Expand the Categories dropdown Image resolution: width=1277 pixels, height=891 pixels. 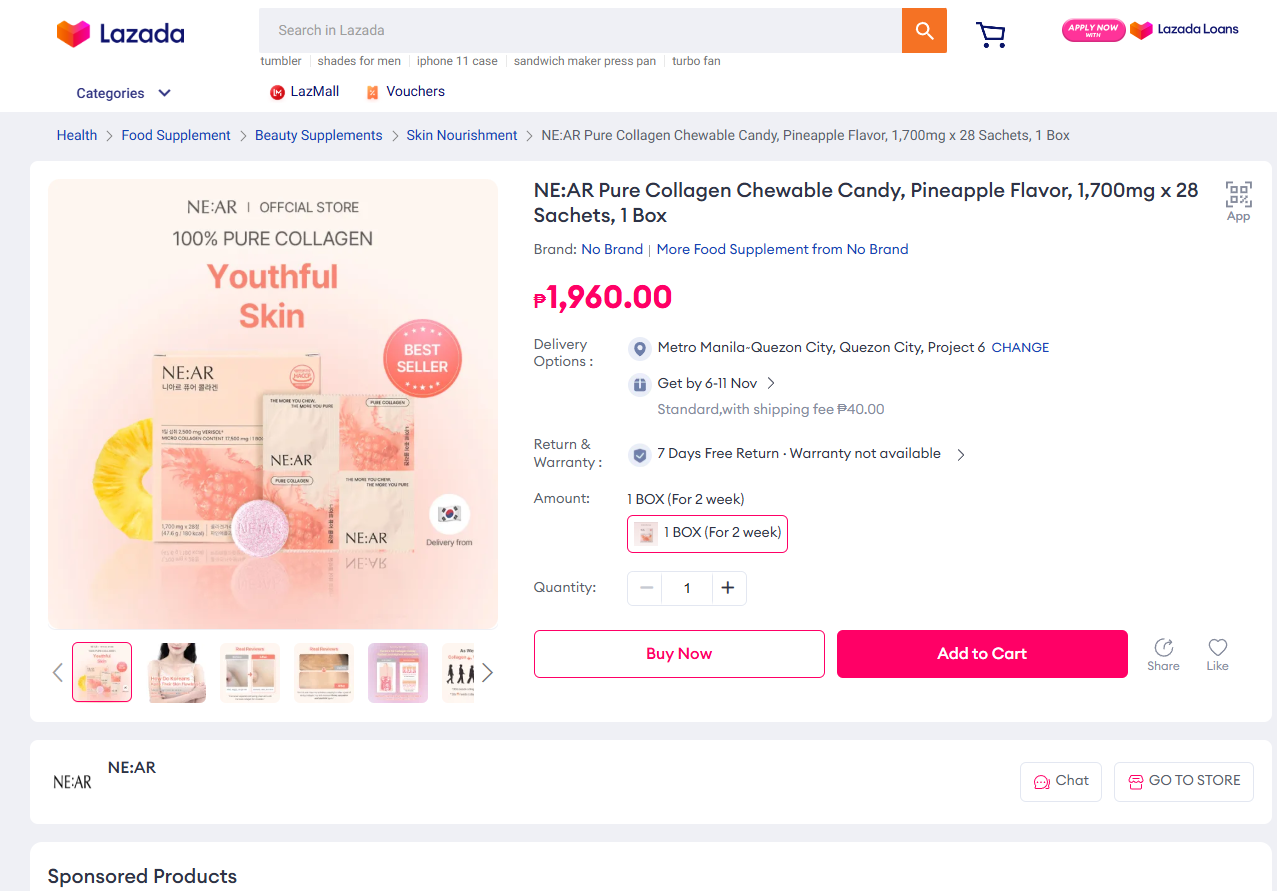124,93
